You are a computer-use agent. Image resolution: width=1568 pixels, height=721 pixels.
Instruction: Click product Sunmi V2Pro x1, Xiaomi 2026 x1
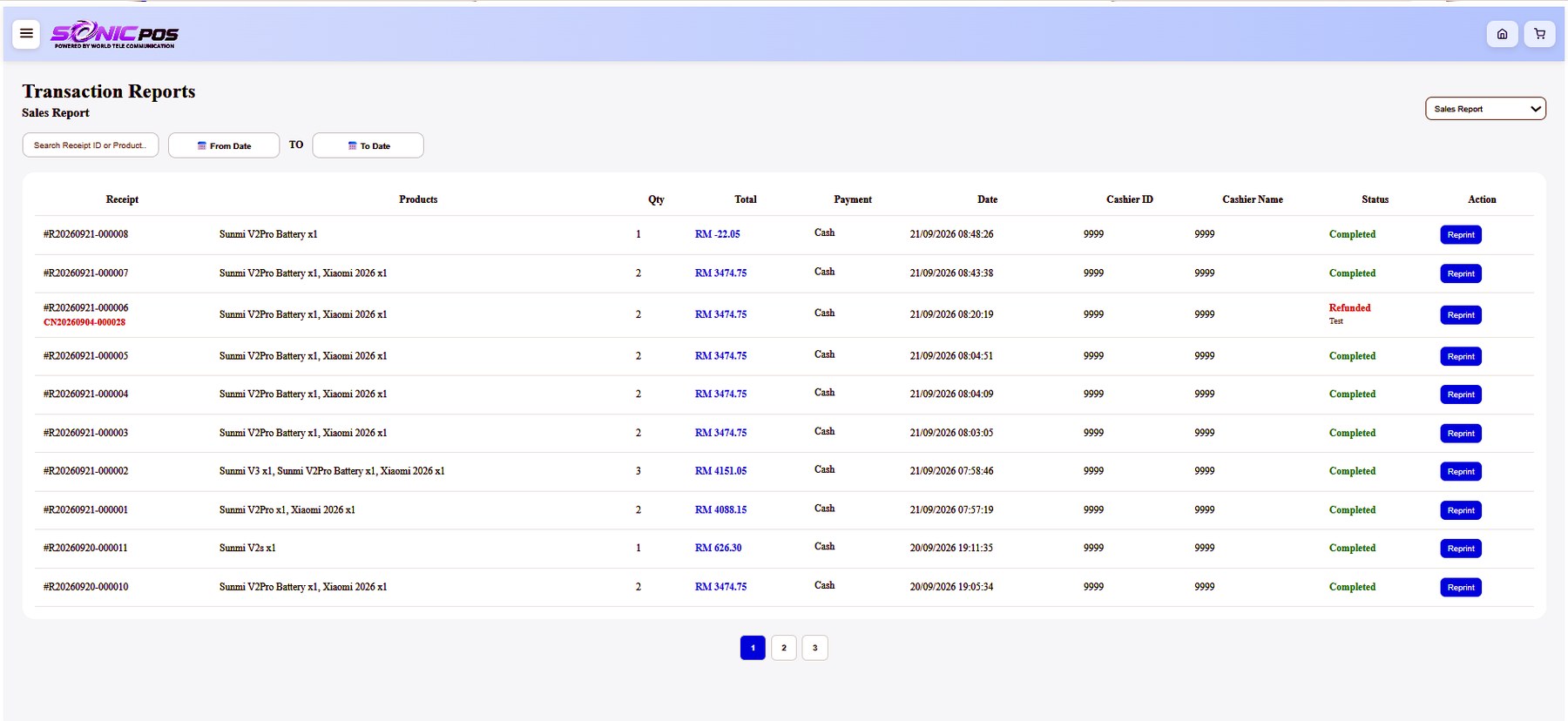click(287, 510)
